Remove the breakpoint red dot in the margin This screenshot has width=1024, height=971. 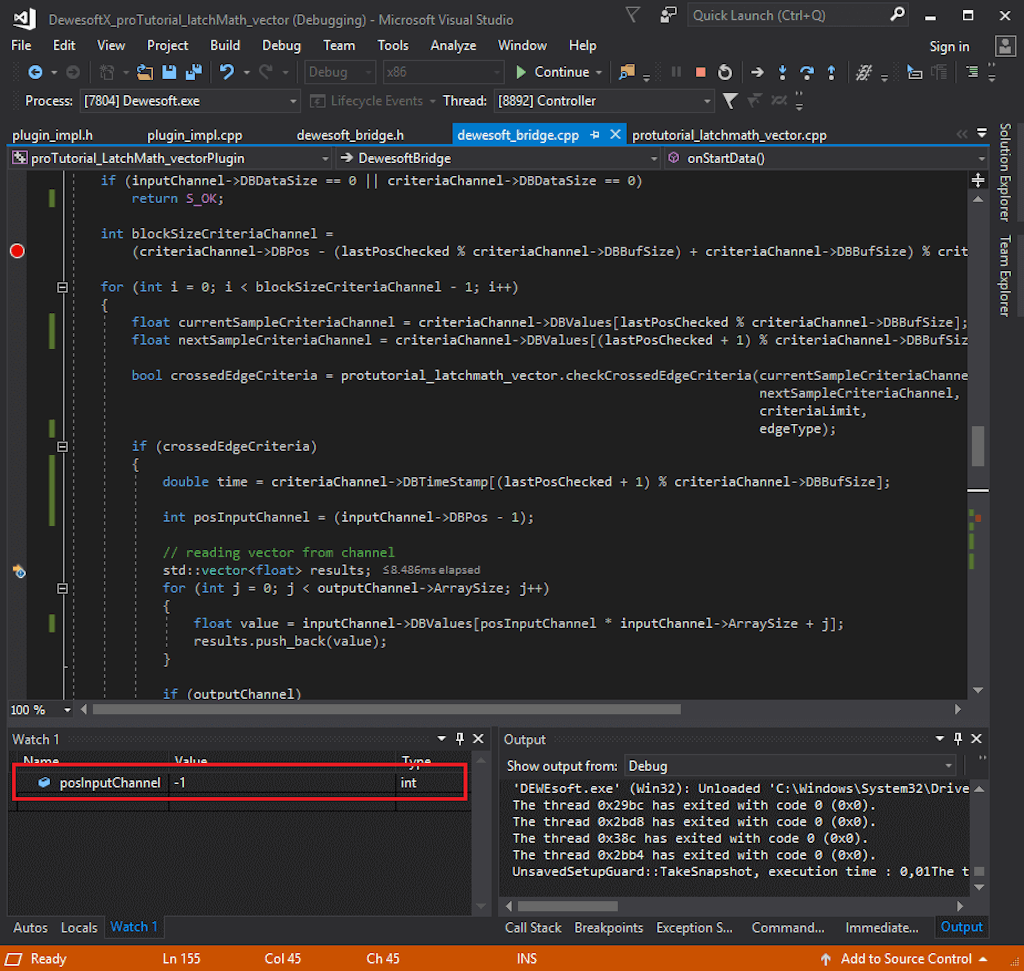pos(18,251)
